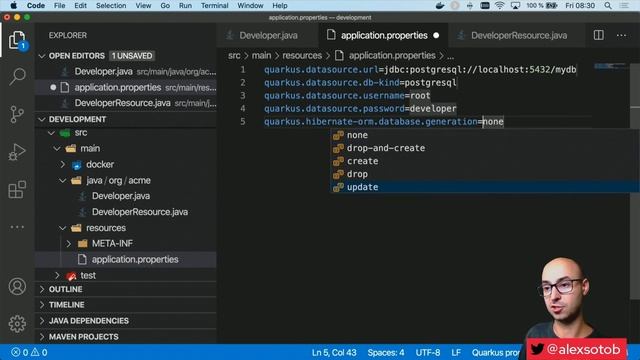The width and height of the screenshot is (640, 360).
Task: Choose 'none' from autocomplete list
Action: coord(484,135)
